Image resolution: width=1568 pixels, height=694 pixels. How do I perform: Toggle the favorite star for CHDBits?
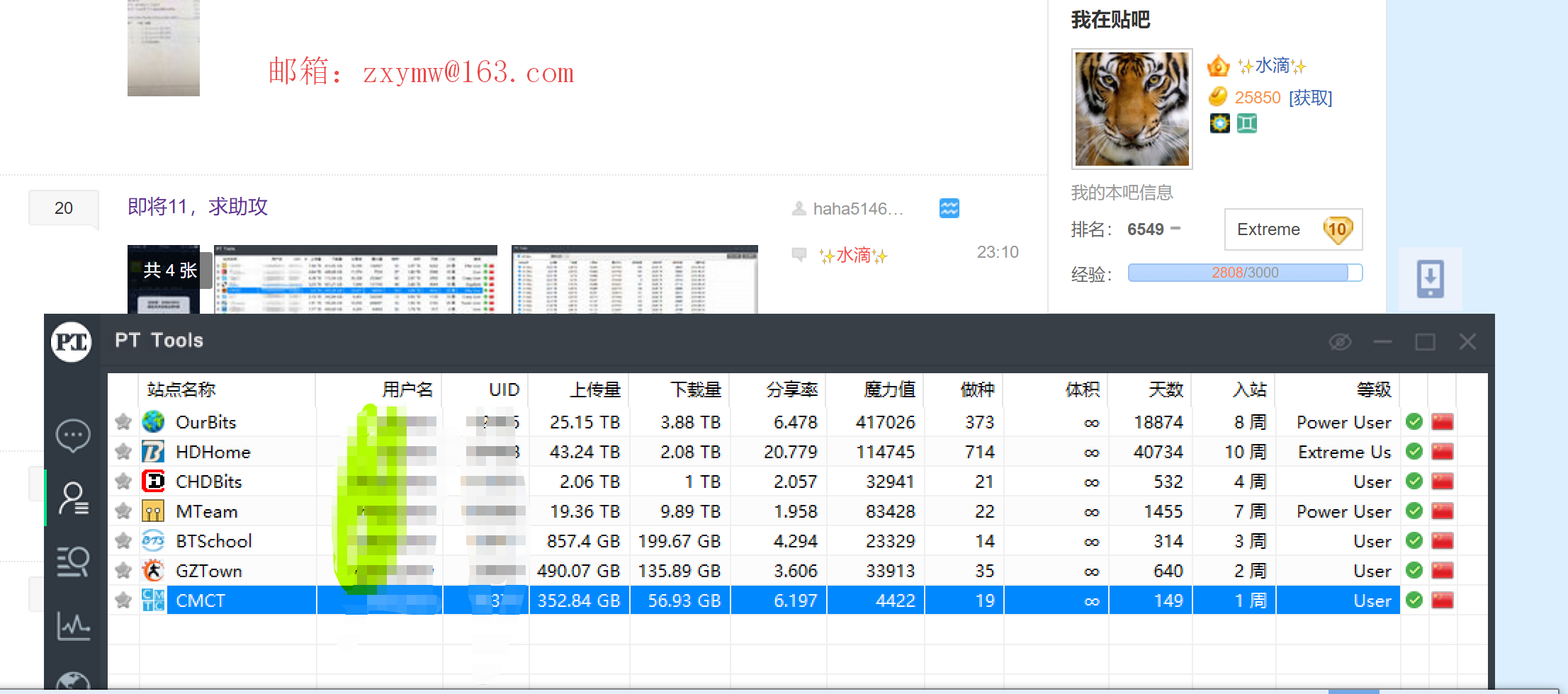(x=123, y=482)
